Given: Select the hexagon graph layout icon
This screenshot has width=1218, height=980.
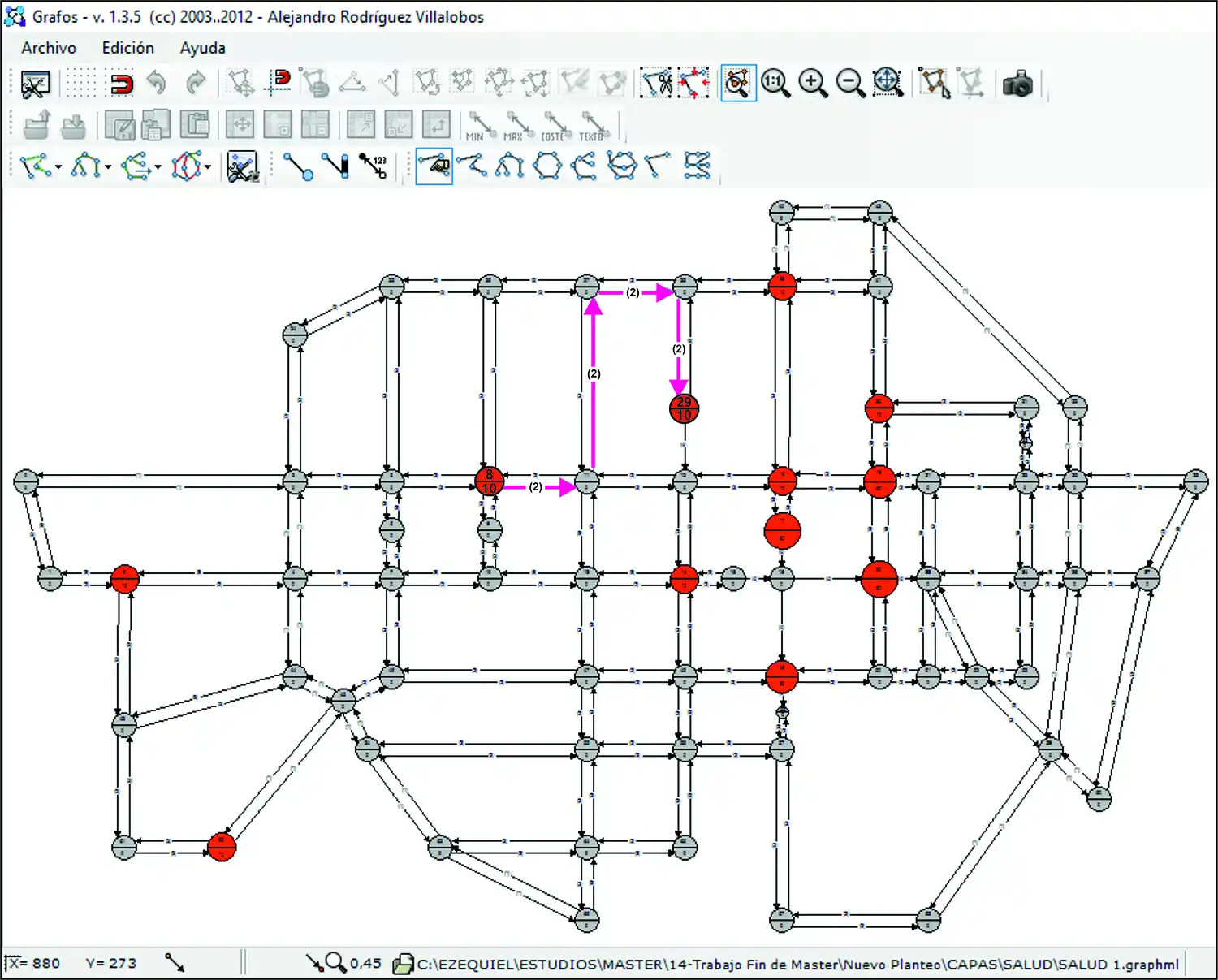Looking at the screenshot, I should [x=547, y=166].
